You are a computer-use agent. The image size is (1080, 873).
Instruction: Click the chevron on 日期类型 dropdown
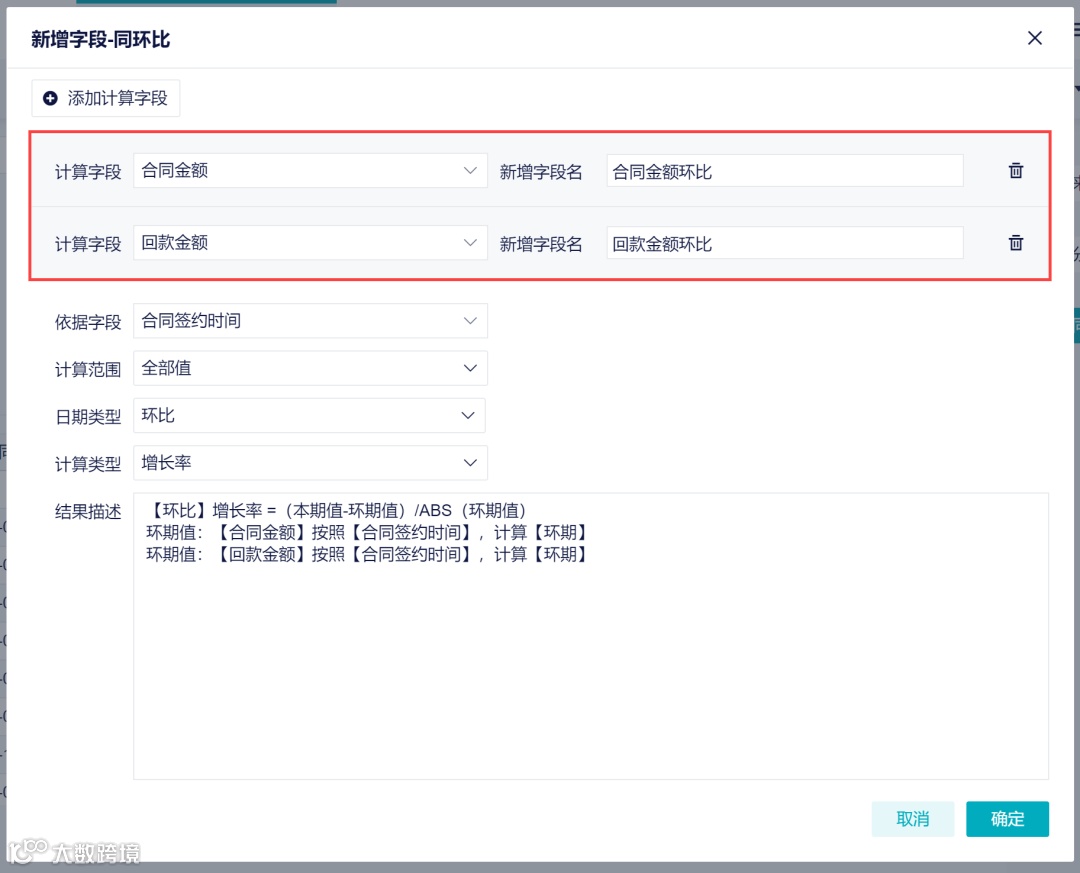pos(470,415)
